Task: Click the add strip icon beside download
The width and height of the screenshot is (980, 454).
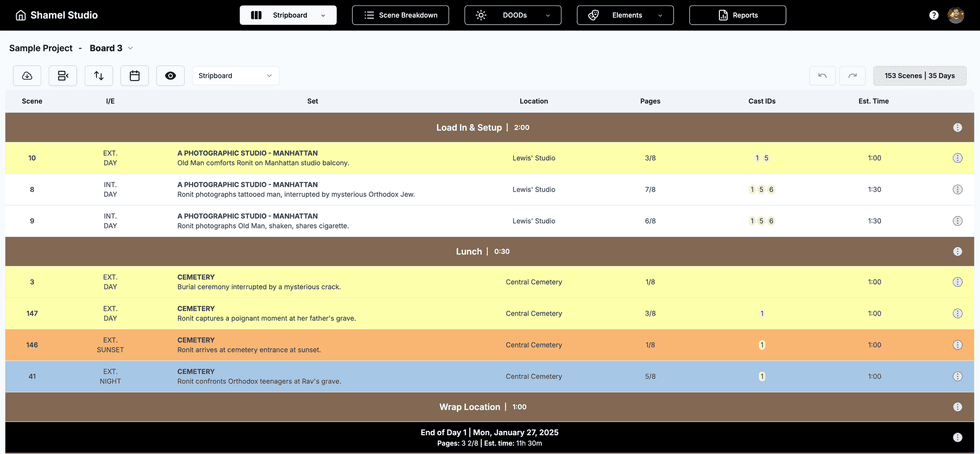Action: coord(63,76)
